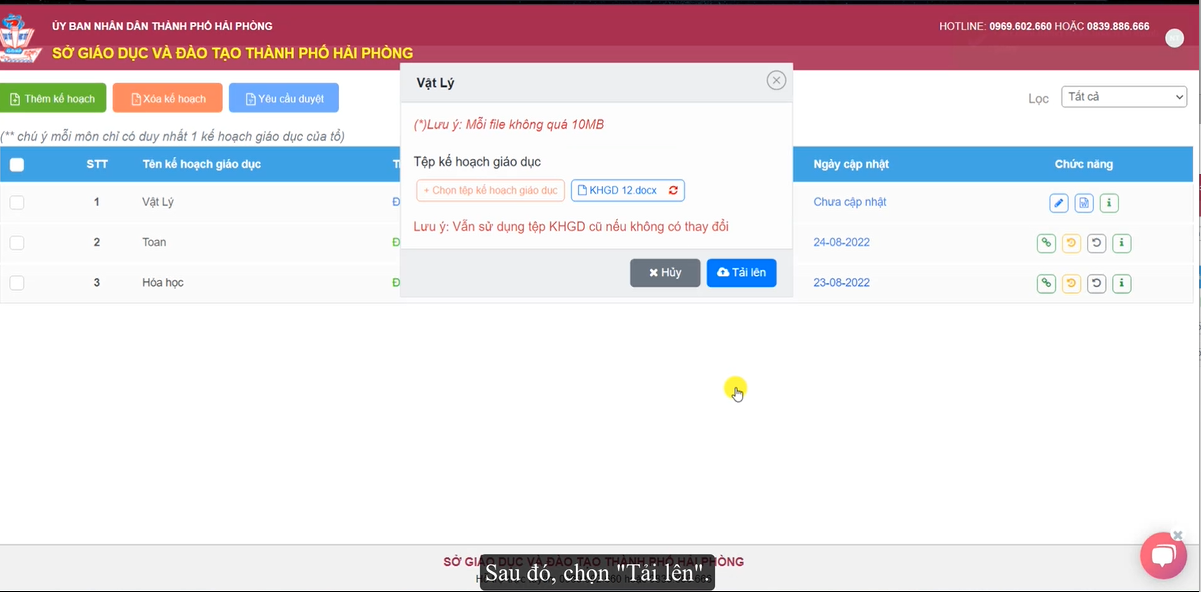The height and width of the screenshot is (592, 1201).
Task: Check the Vật Lý row checkbox
Action: click(17, 202)
